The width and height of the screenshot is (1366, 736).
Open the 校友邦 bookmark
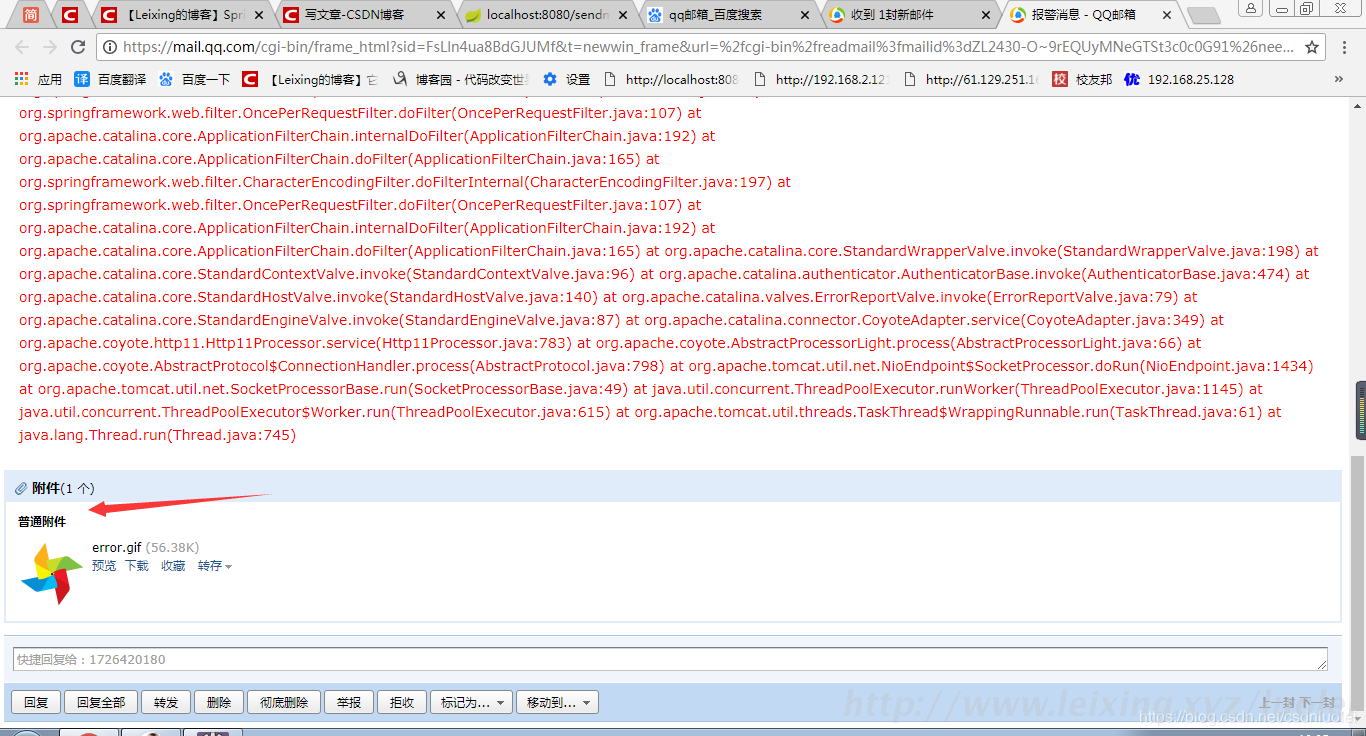pyautogui.click(x=1082, y=79)
